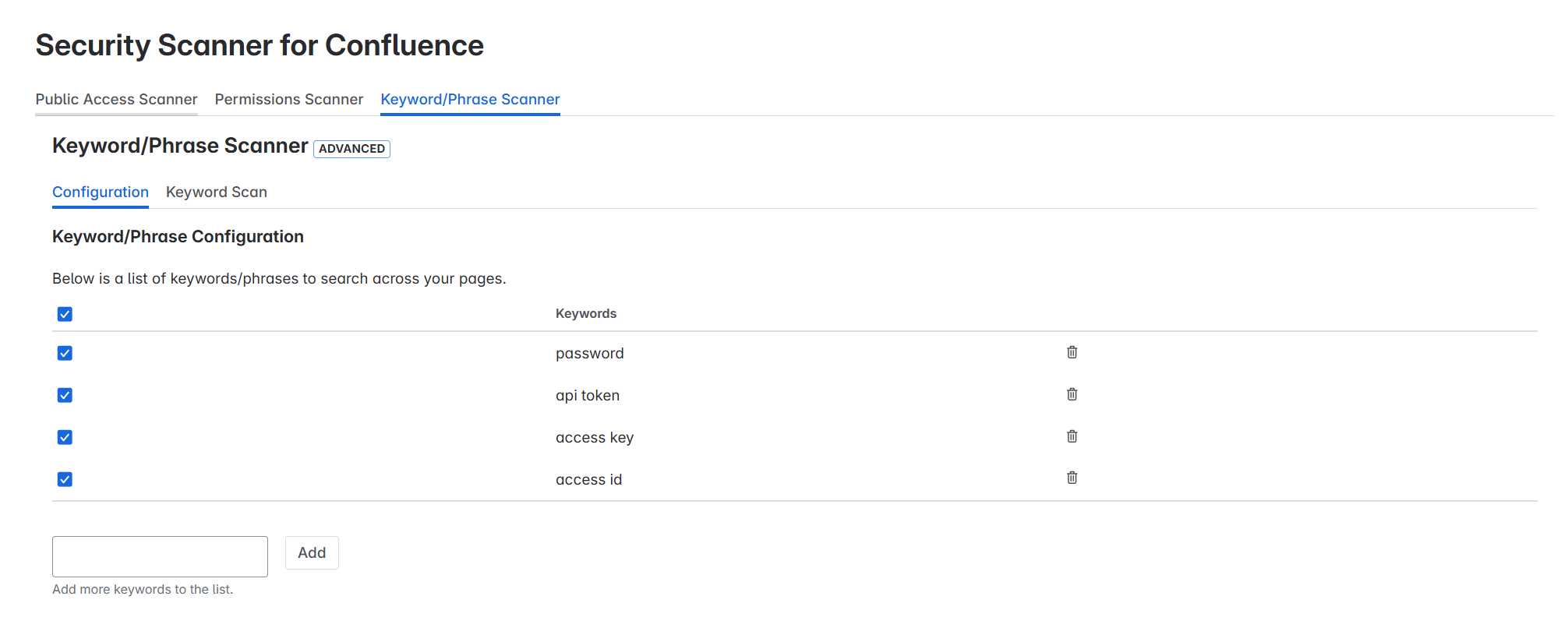Select the 'api token' keyword text
This screenshot has height=635, width=1568.
pos(588,395)
